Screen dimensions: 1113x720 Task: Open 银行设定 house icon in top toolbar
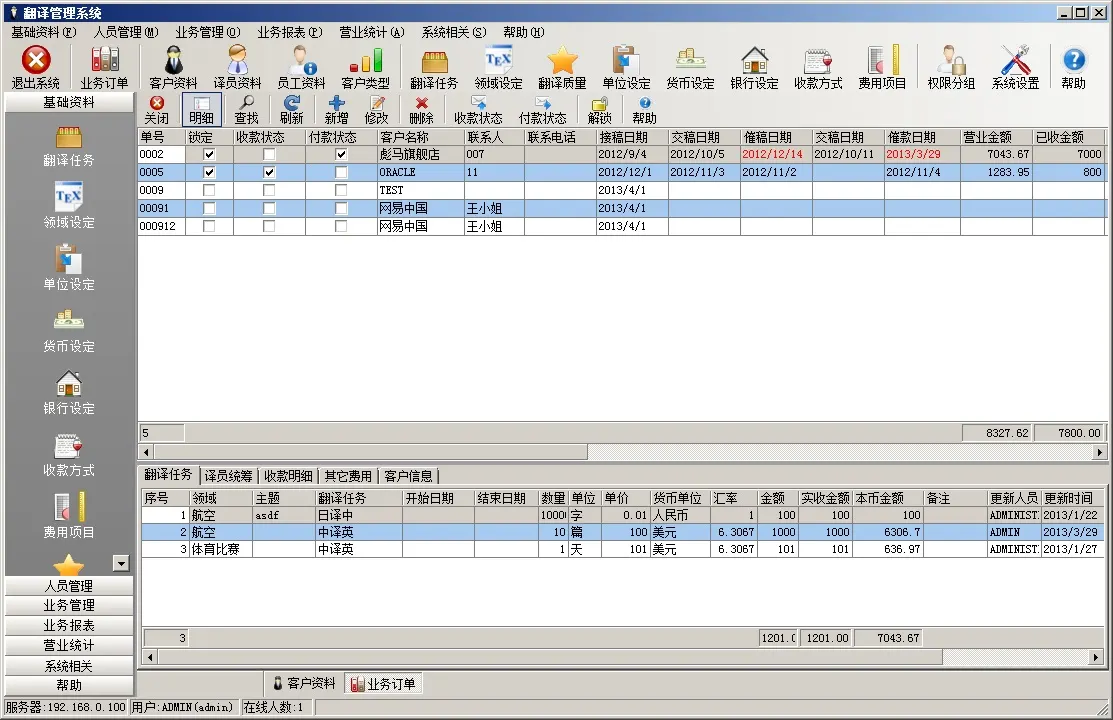click(x=754, y=60)
